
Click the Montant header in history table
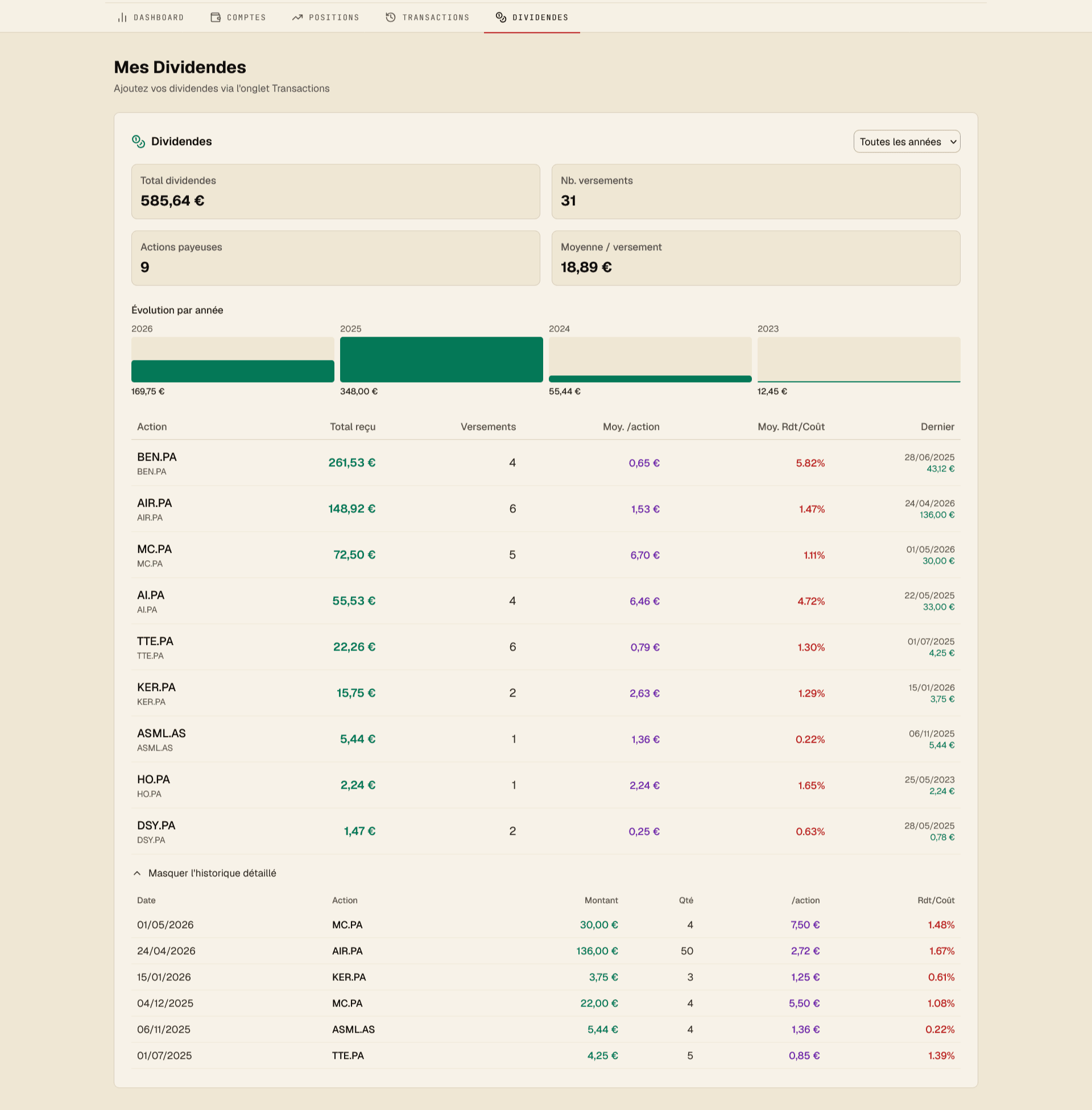601,900
